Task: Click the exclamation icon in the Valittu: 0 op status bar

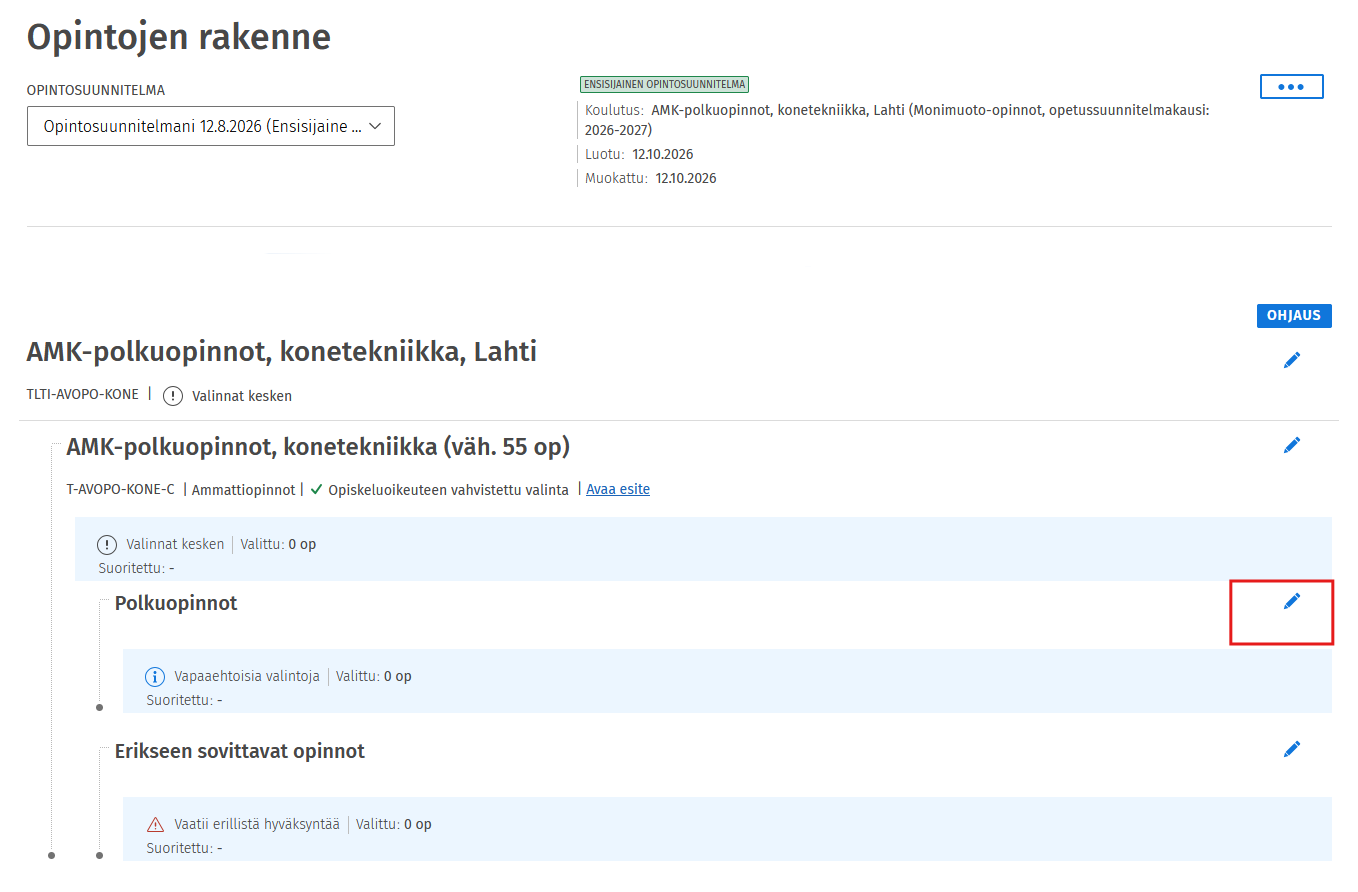Action: (x=107, y=545)
